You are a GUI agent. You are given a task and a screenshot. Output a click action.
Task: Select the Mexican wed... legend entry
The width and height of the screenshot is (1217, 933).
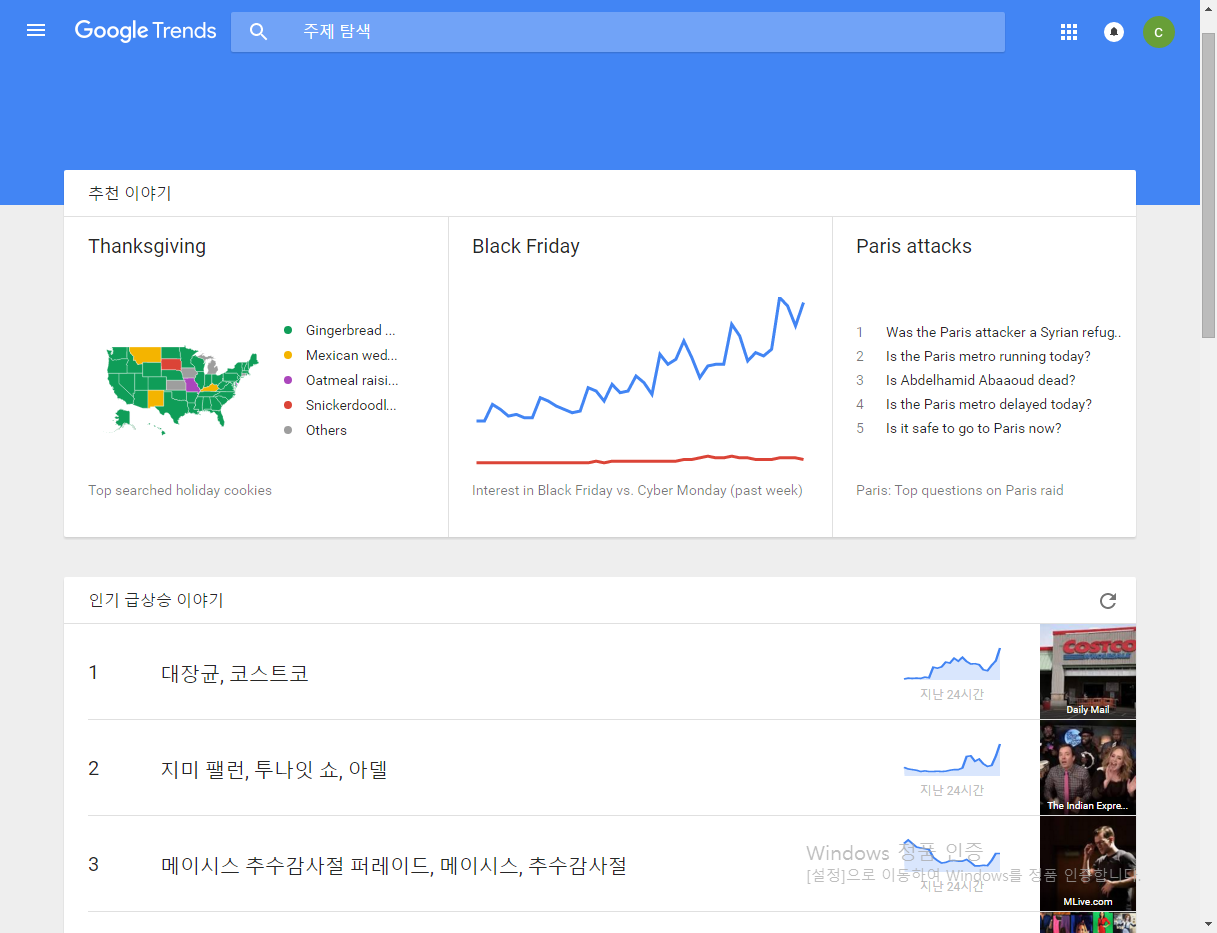(x=340, y=355)
